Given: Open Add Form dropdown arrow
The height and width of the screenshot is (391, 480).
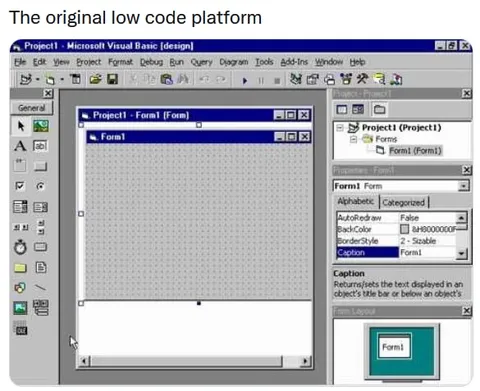Looking at the screenshot, I should (x=62, y=80).
